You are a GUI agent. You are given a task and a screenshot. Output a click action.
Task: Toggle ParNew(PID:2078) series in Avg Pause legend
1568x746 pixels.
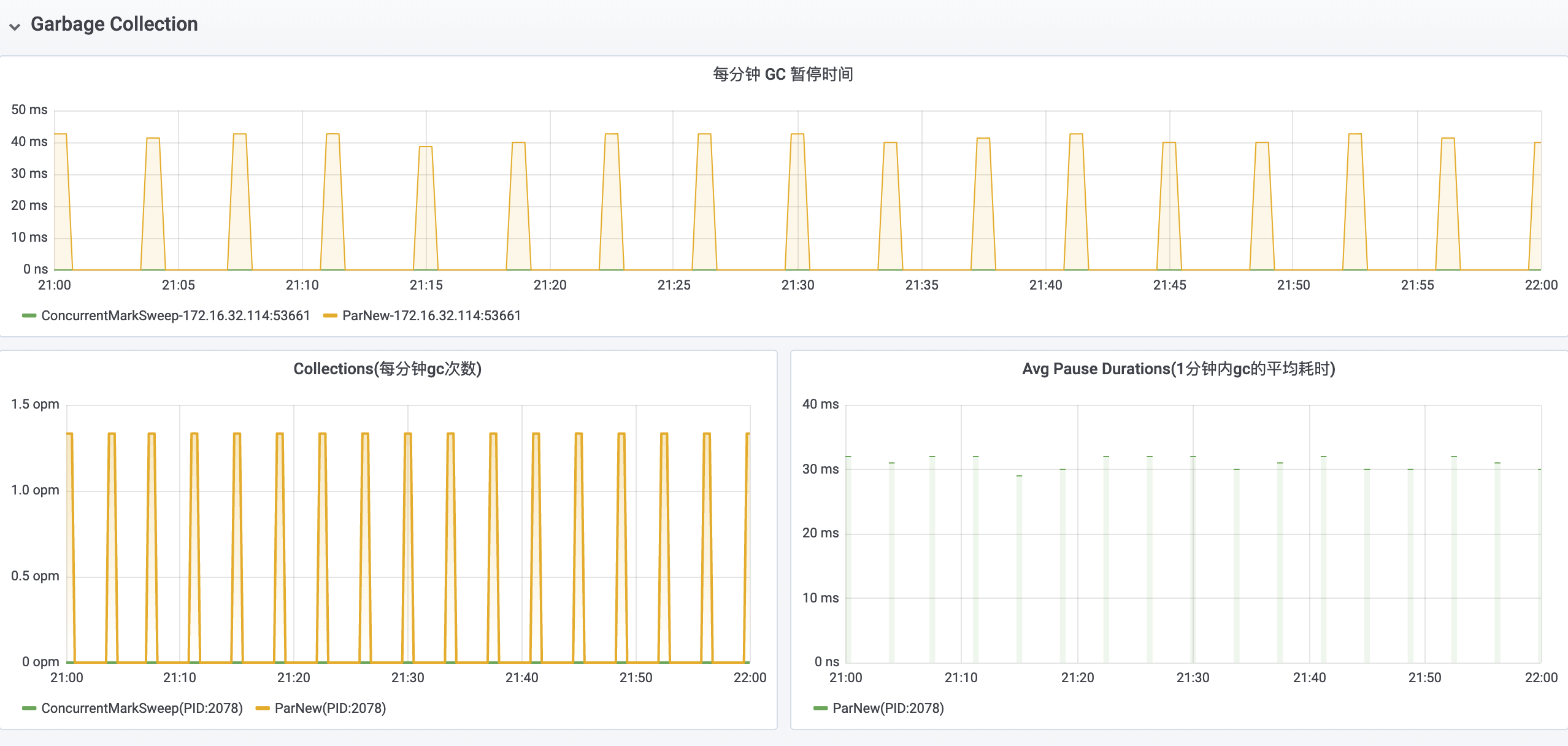888,708
